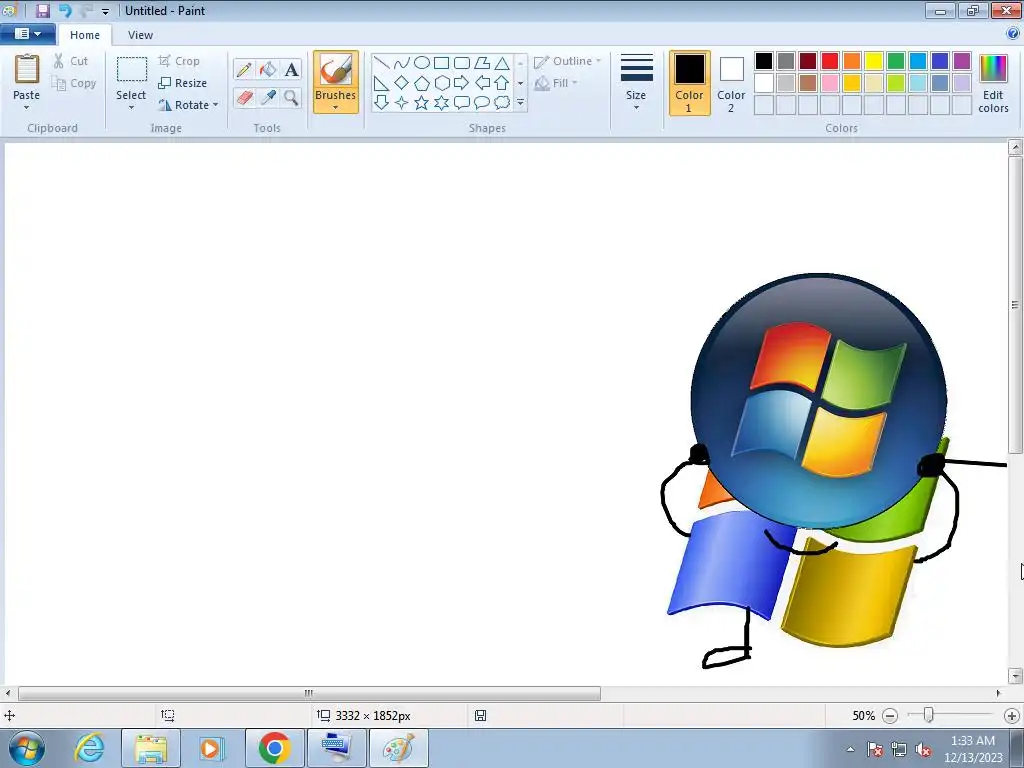Switch to the View ribbon tab

click(x=140, y=35)
